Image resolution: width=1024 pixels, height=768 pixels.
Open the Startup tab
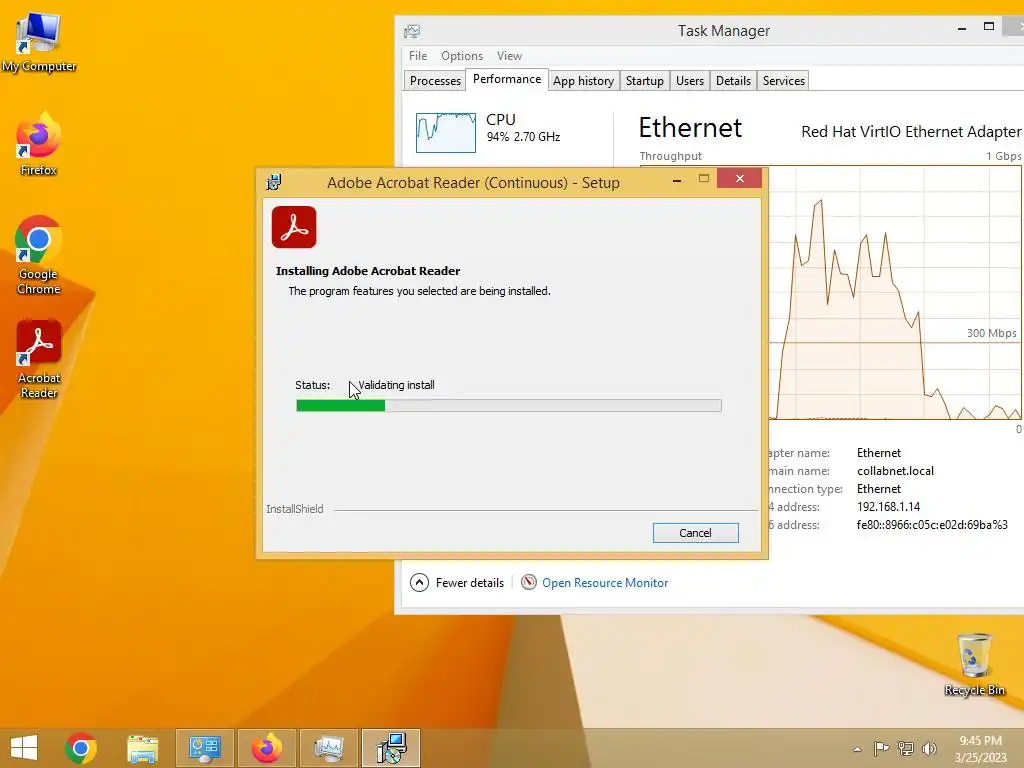pyautogui.click(x=644, y=80)
